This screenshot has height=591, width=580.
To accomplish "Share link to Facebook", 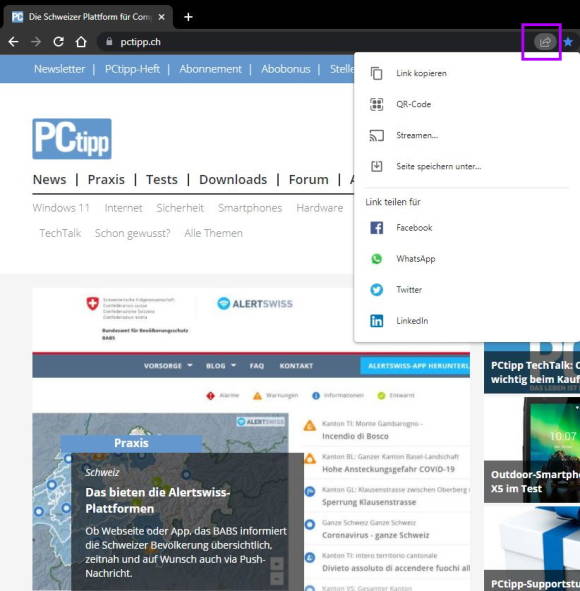I will [x=467, y=228].
